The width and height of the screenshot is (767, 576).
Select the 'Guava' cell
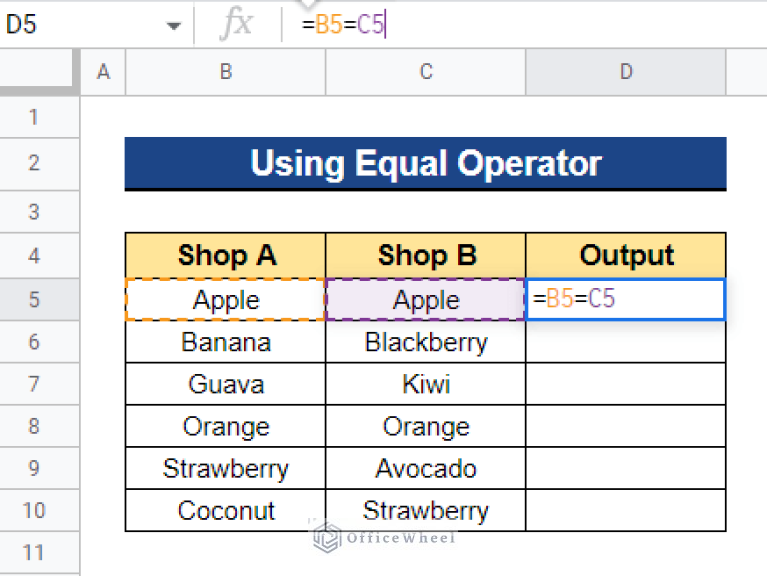pyautogui.click(x=226, y=384)
